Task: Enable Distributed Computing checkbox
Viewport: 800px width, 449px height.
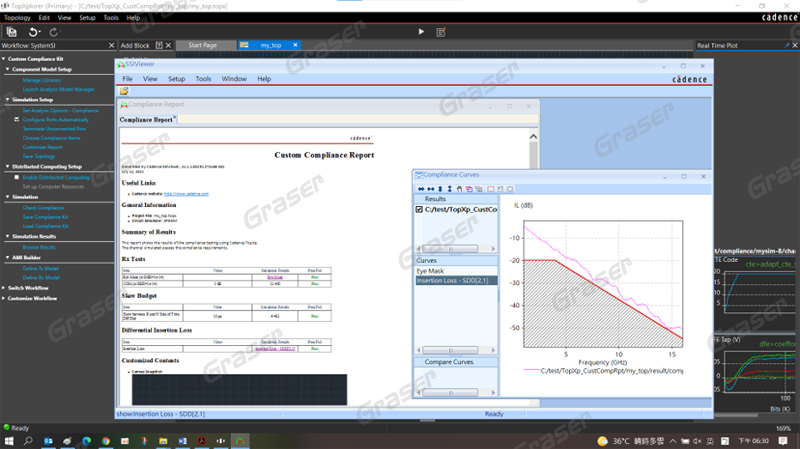Action: 17,177
